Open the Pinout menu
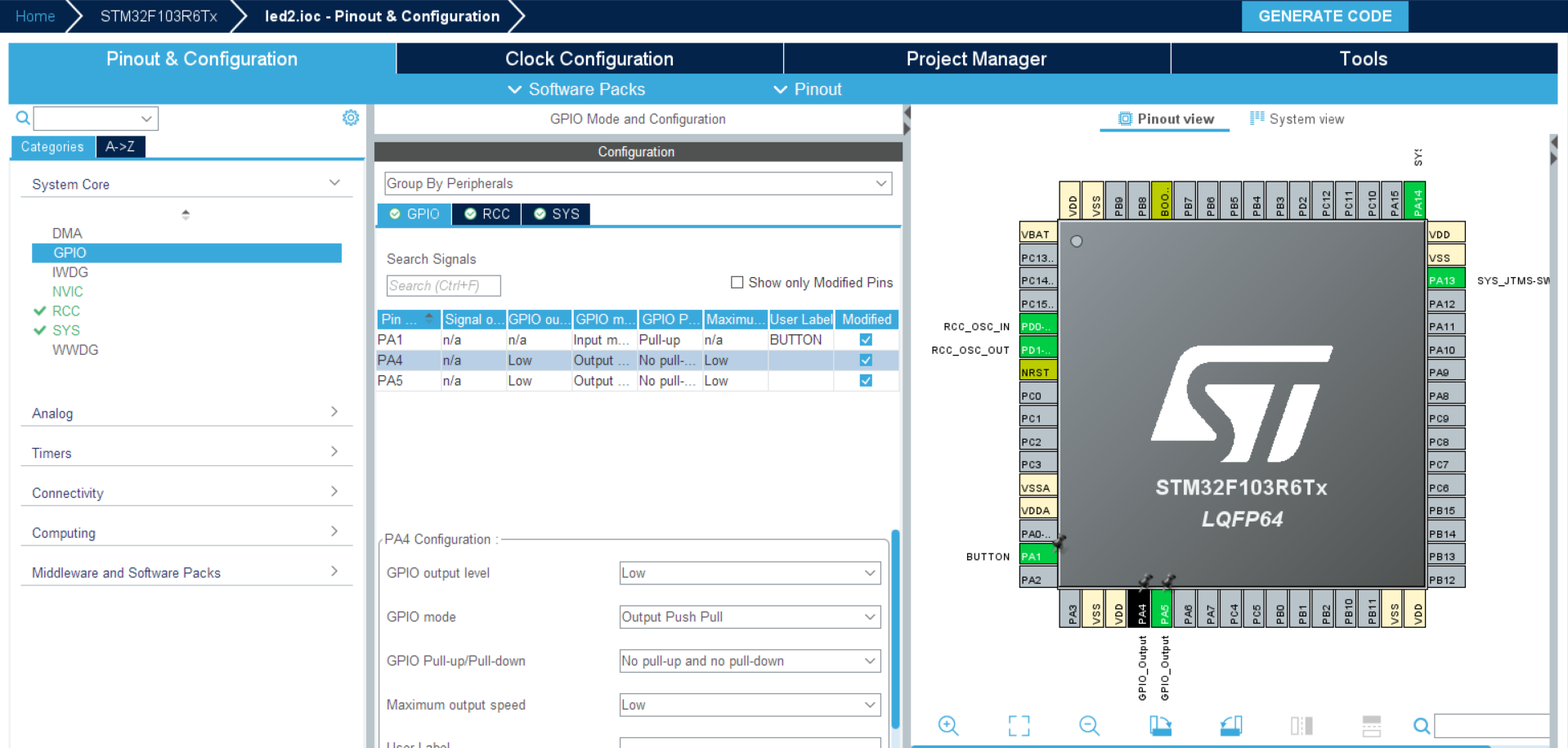This screenshot has width=1568, height=748. pyautogui.click(x=808, y=89)
